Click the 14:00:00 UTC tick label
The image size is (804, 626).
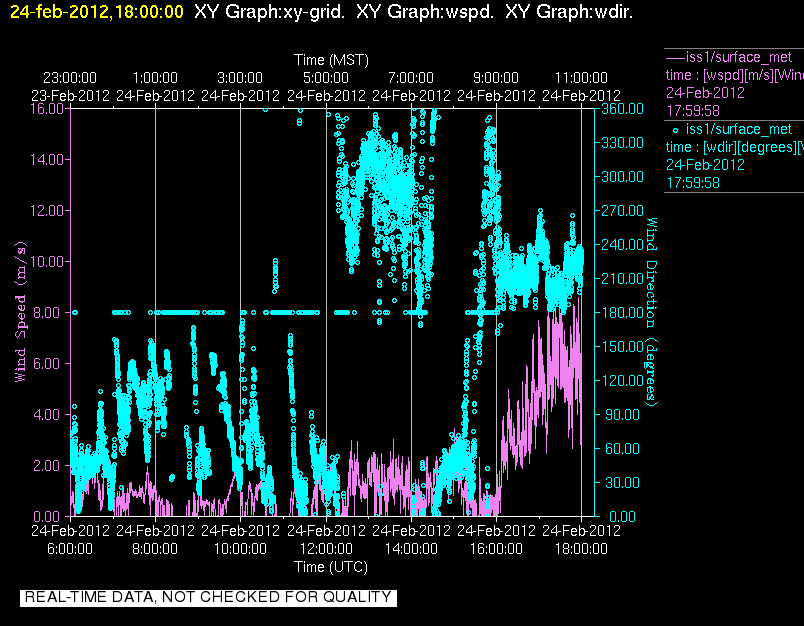(411, 549)
